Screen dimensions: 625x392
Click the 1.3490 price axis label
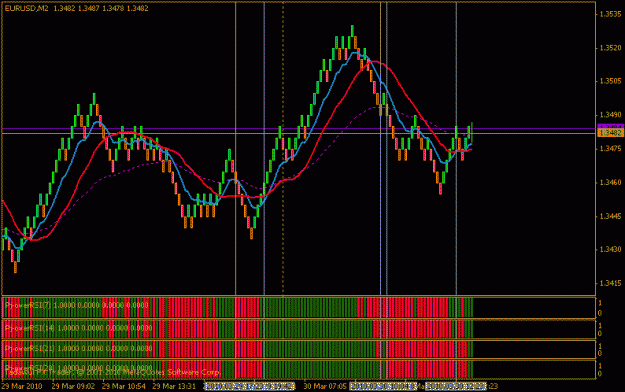coord(610,115)
